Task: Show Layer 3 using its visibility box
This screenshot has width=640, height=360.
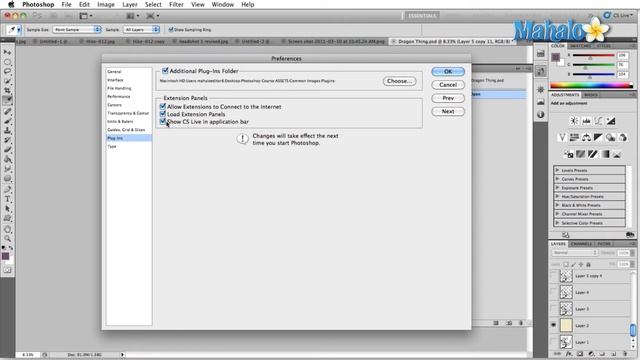Action: [553, 309]
